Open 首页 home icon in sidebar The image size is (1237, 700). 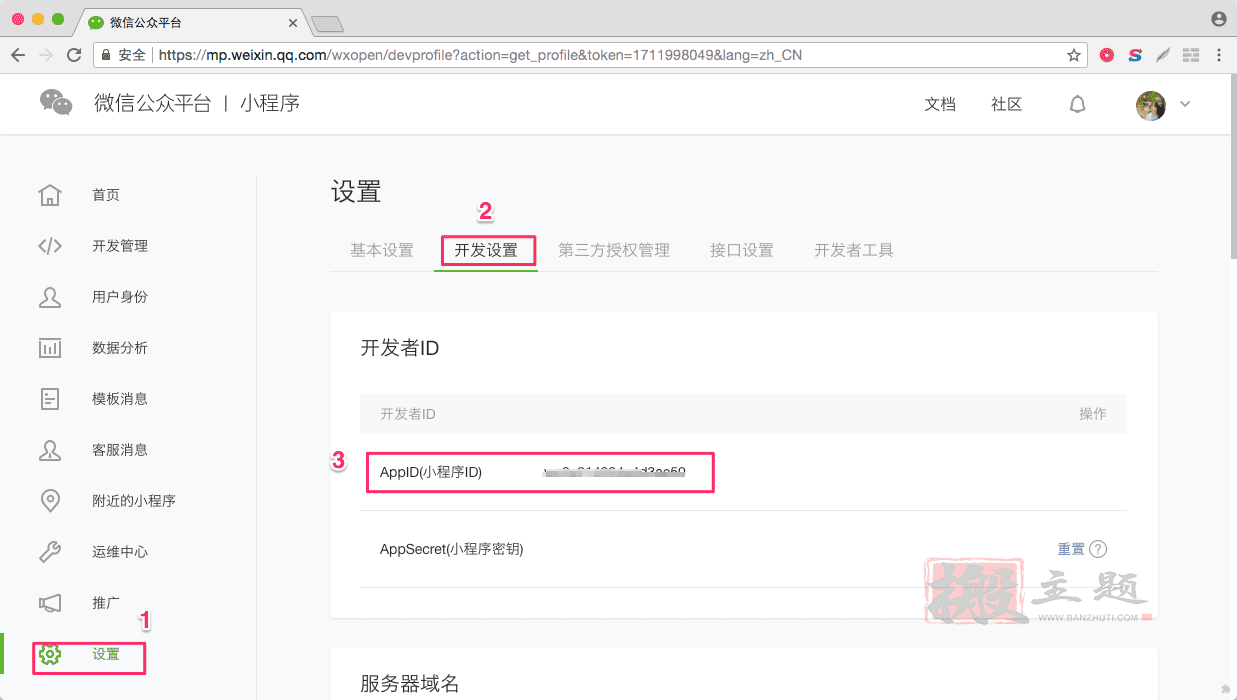pos(50,195)
